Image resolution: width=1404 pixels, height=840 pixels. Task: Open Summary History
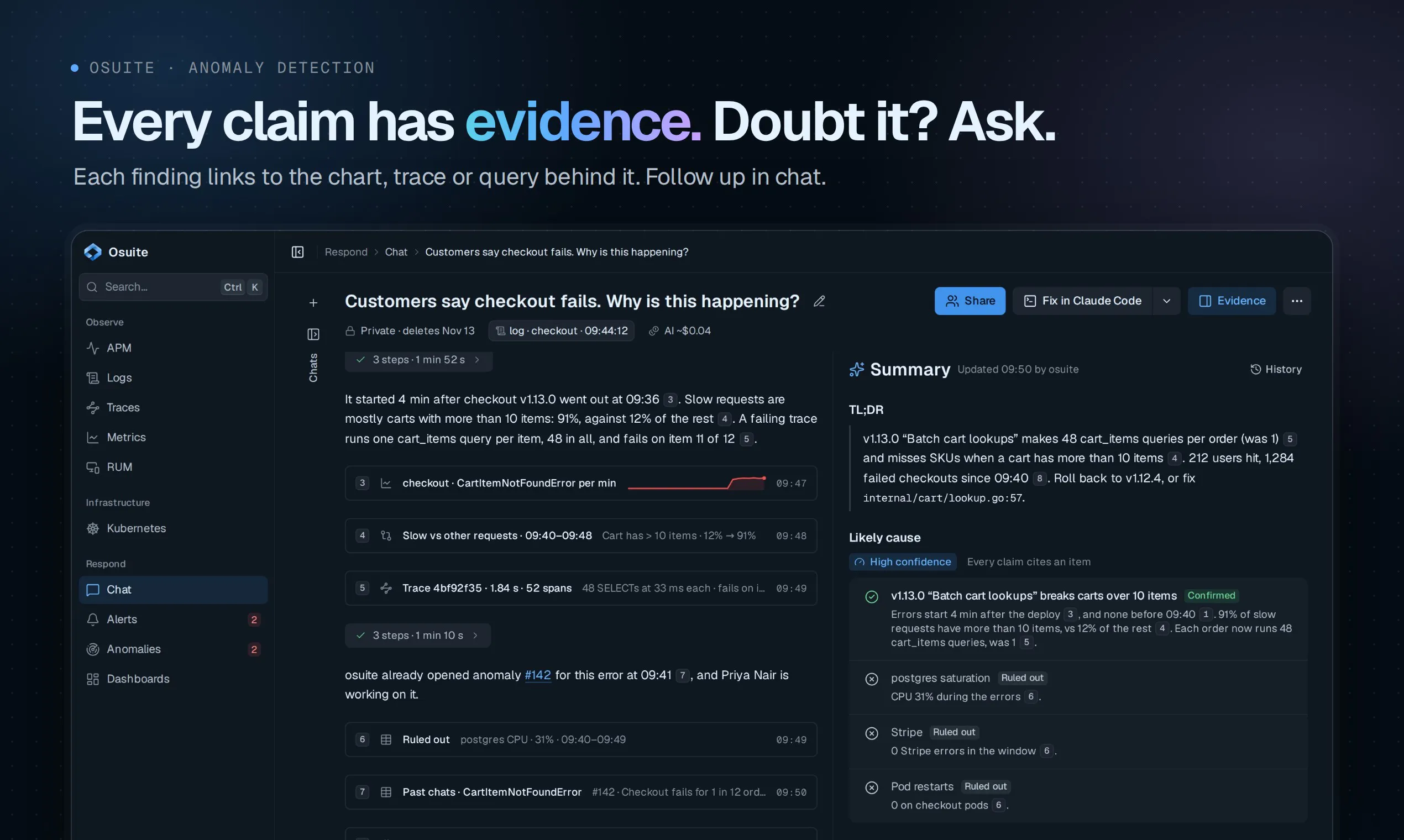(1276, 369)
